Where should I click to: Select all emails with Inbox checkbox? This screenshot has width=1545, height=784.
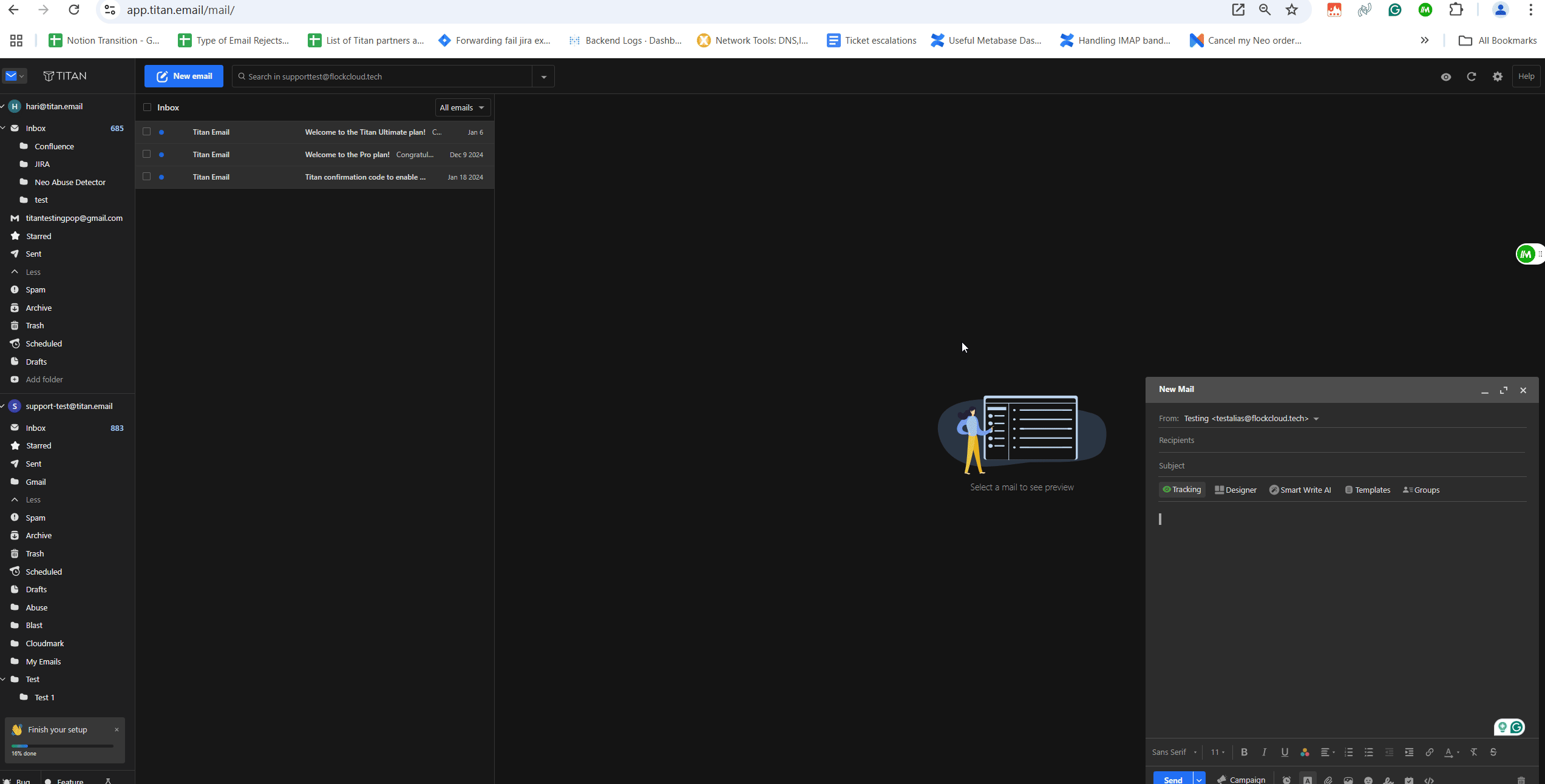147,107
